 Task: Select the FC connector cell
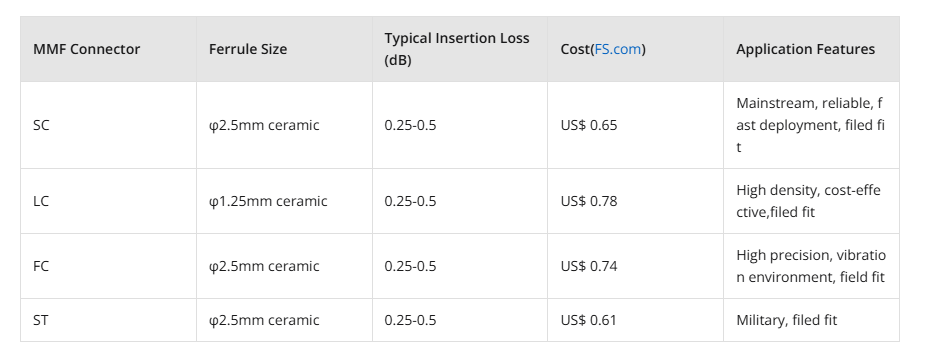point(109,266)
